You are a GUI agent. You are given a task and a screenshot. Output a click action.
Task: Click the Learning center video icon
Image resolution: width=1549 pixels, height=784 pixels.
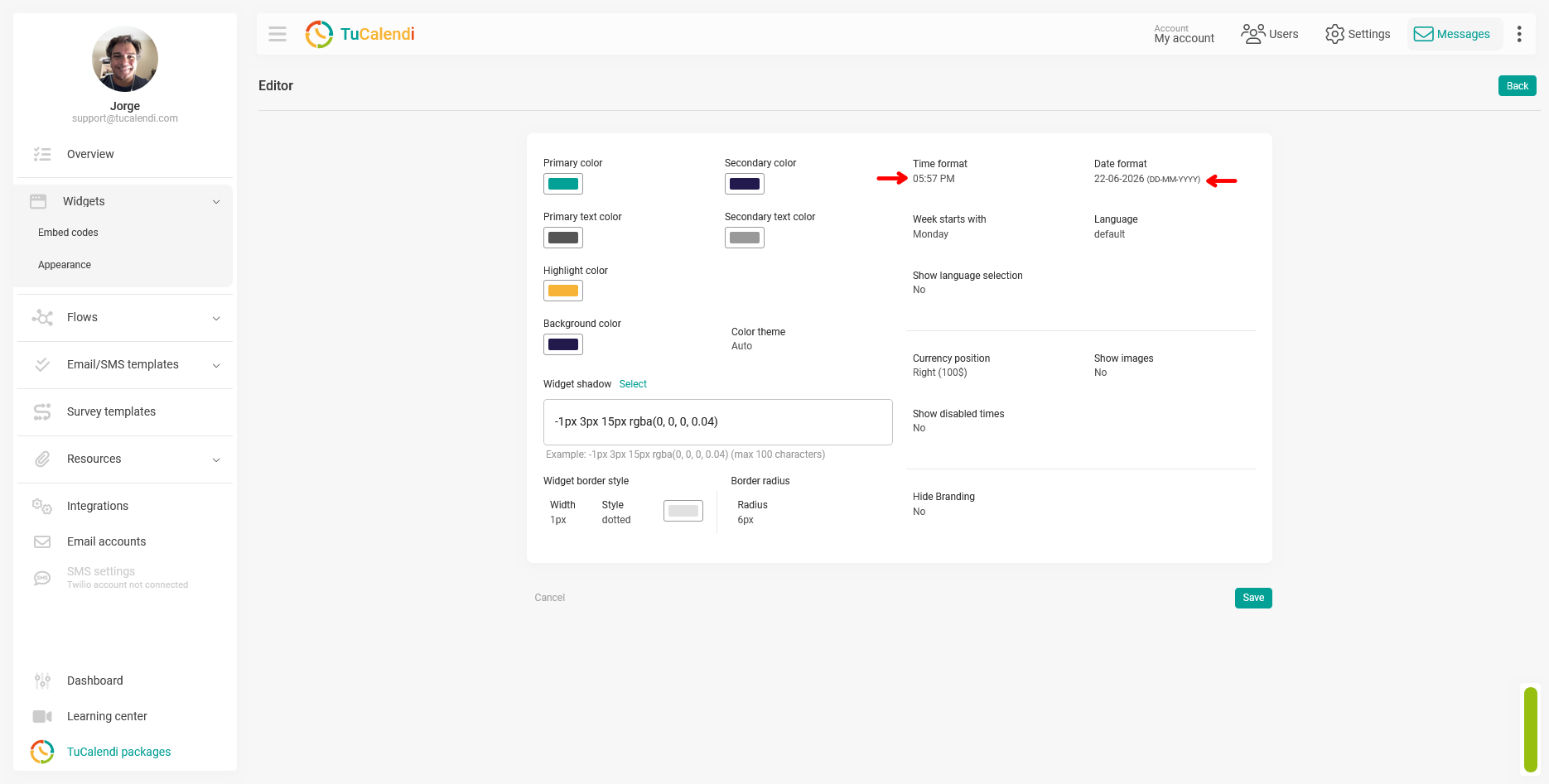(42, 716)
